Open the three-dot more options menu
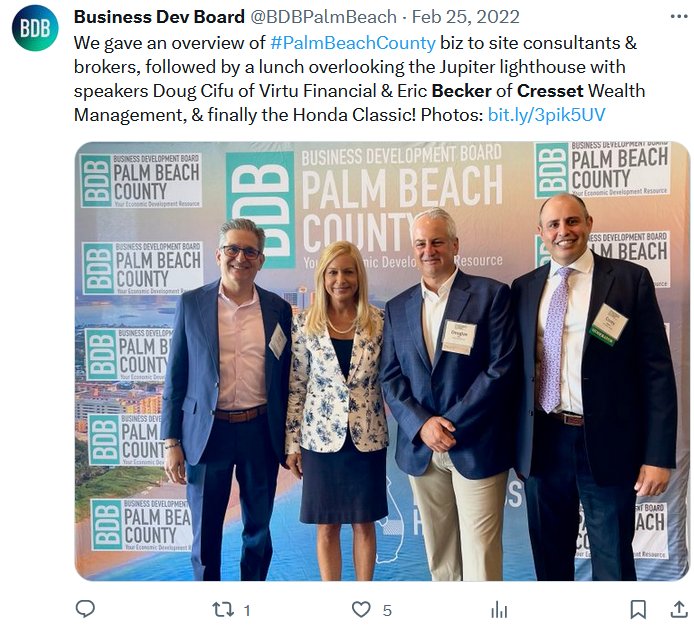Viewport: 694px width, 627px height. (x=679, y=17)
